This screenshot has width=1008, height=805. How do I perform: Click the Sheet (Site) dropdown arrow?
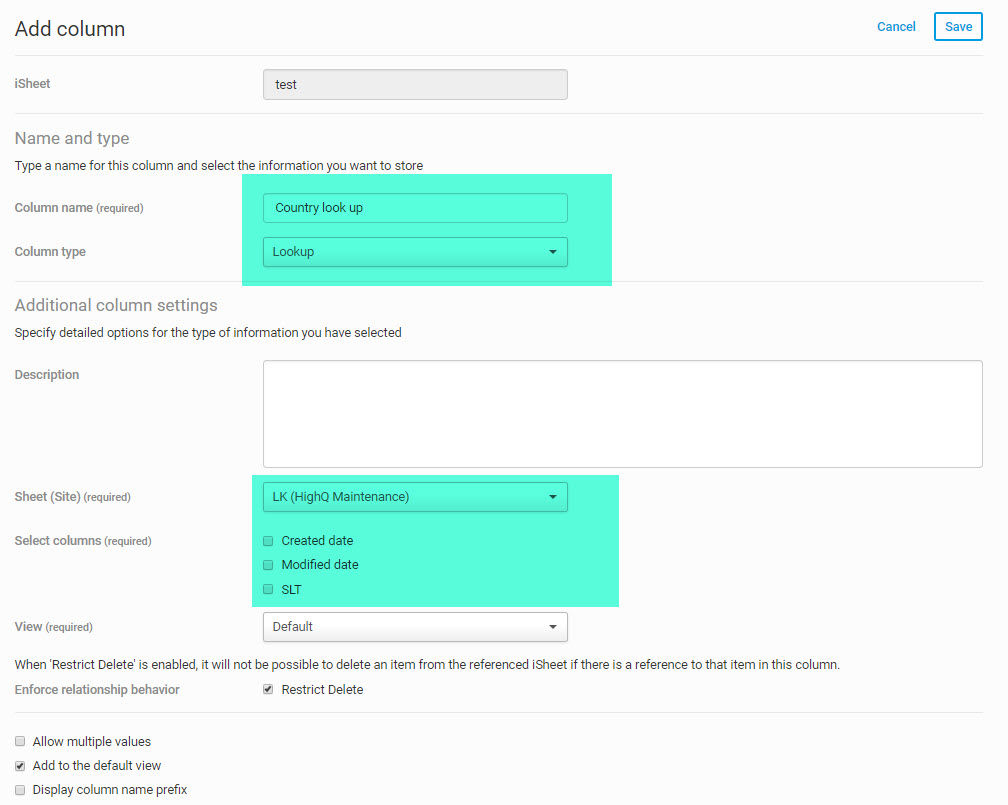pos(553,497)
